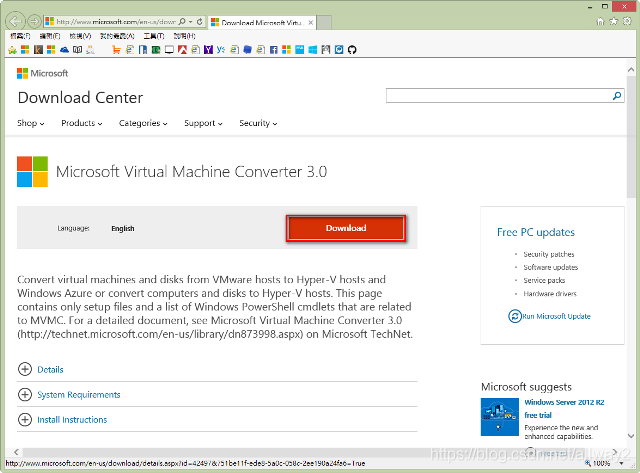
Task: Click the address bar search magnifier icon
Action: point(182,22)
